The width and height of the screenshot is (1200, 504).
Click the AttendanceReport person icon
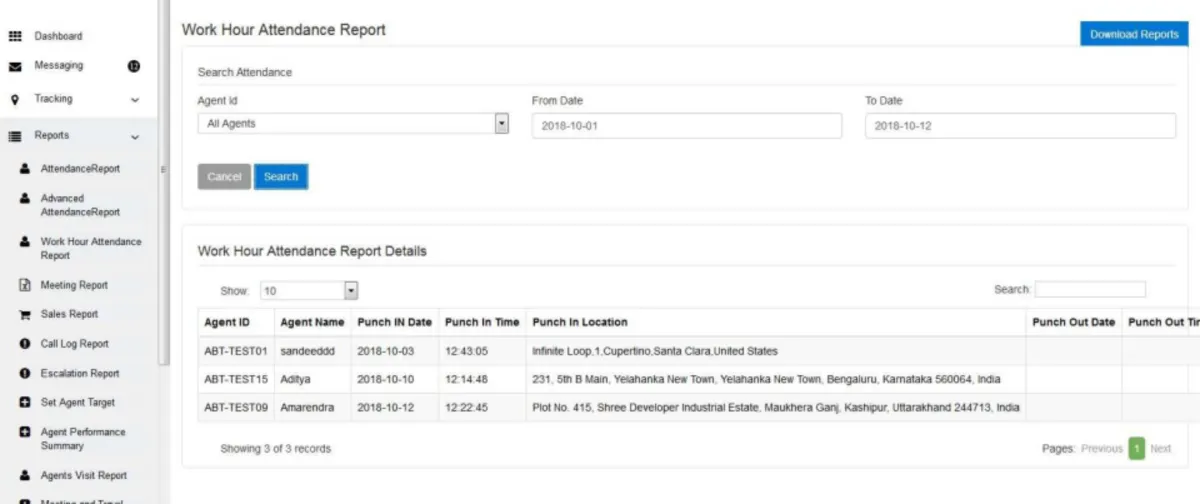click(24, 169)
